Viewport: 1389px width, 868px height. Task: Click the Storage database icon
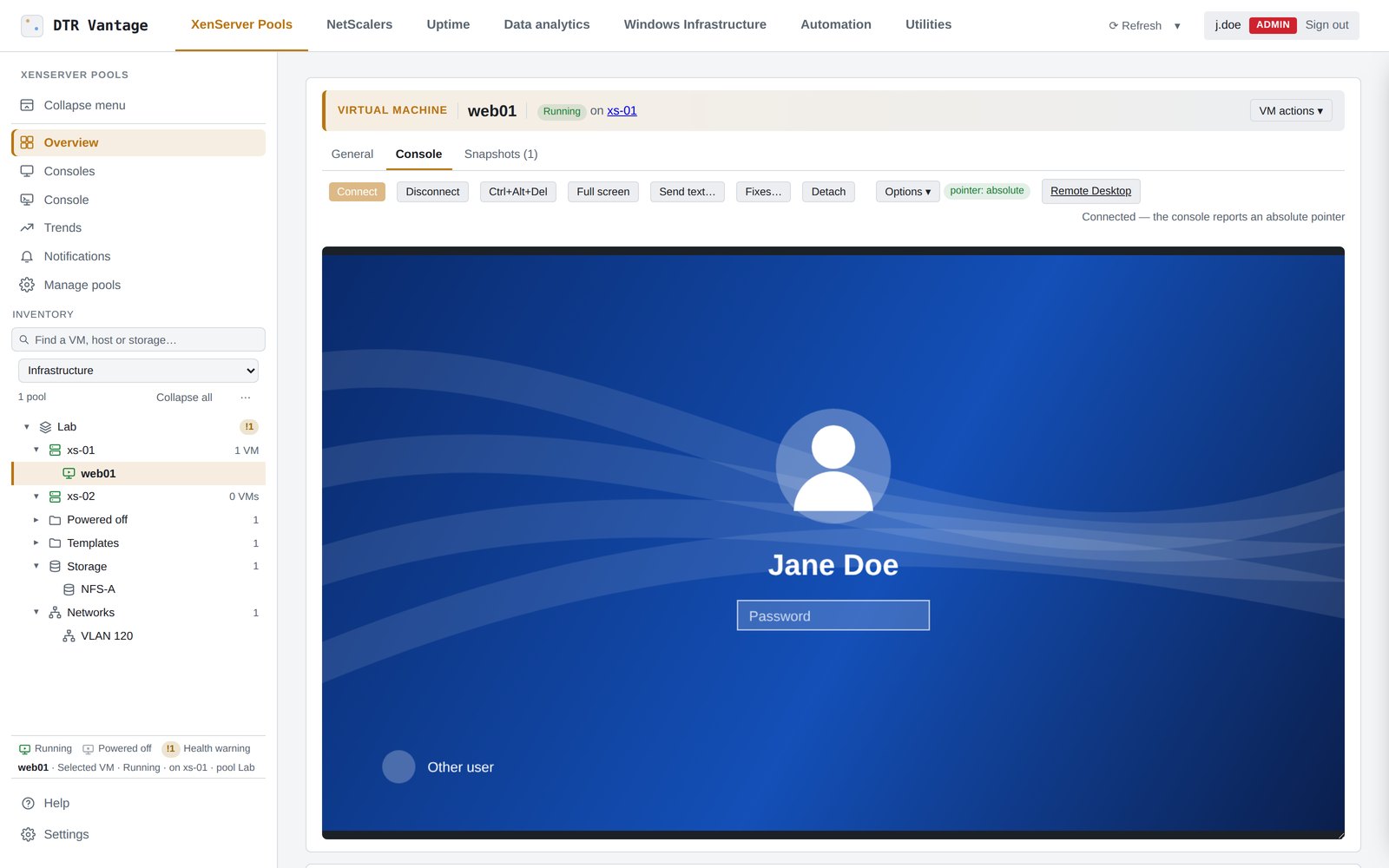point(55,566)
